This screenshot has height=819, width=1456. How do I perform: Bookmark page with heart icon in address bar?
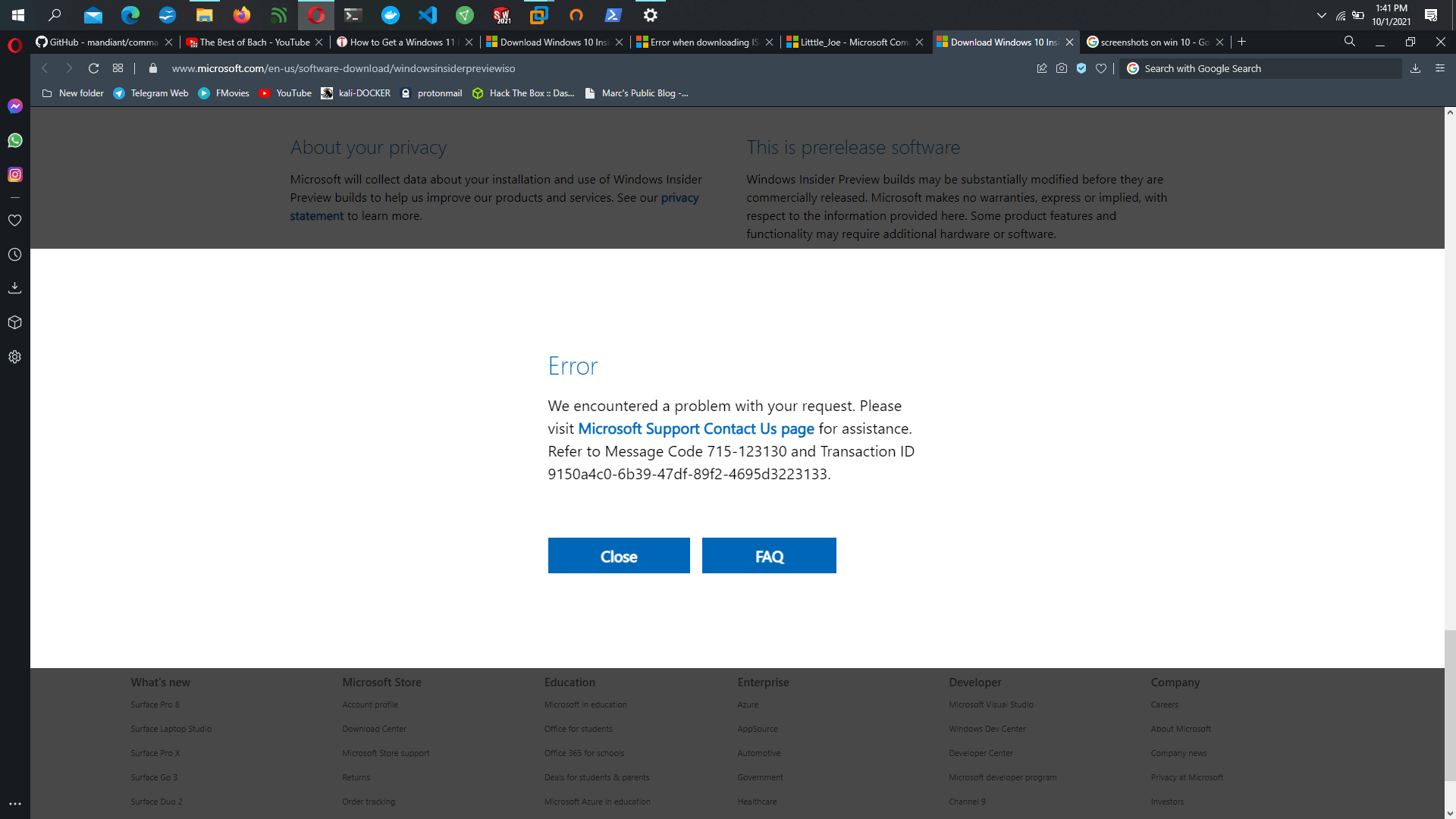1101,68
